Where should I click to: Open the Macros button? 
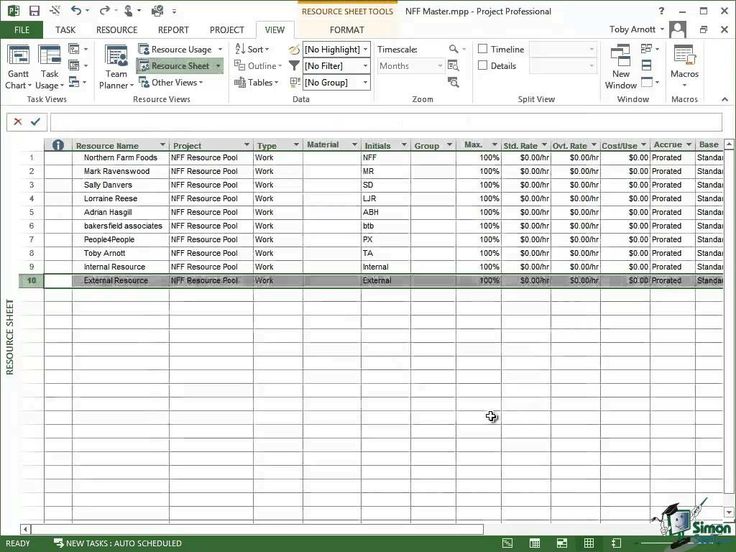point(684,66)
